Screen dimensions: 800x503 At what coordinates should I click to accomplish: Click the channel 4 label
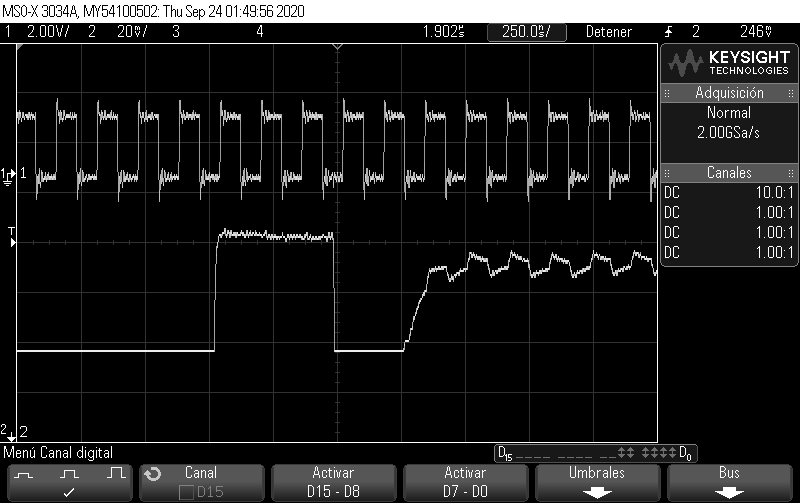[x=260, y=32]
